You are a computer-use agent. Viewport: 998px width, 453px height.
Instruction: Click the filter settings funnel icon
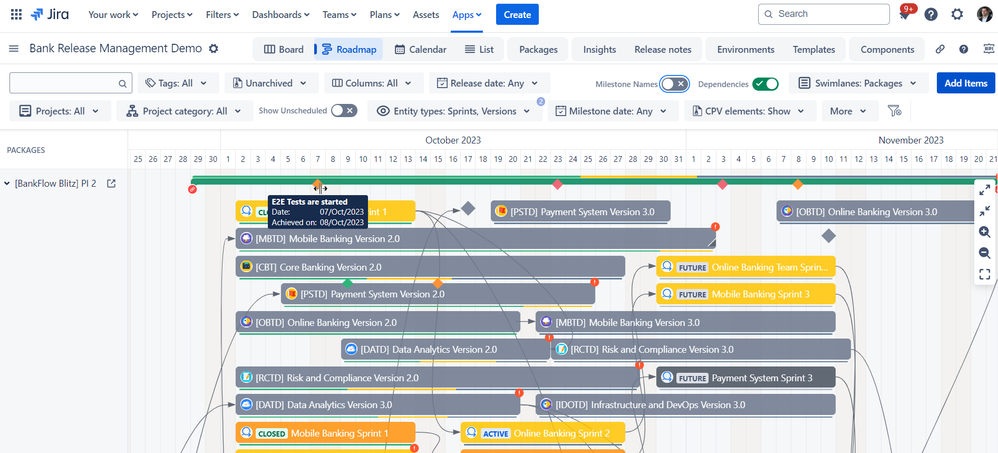click(894, 111)
